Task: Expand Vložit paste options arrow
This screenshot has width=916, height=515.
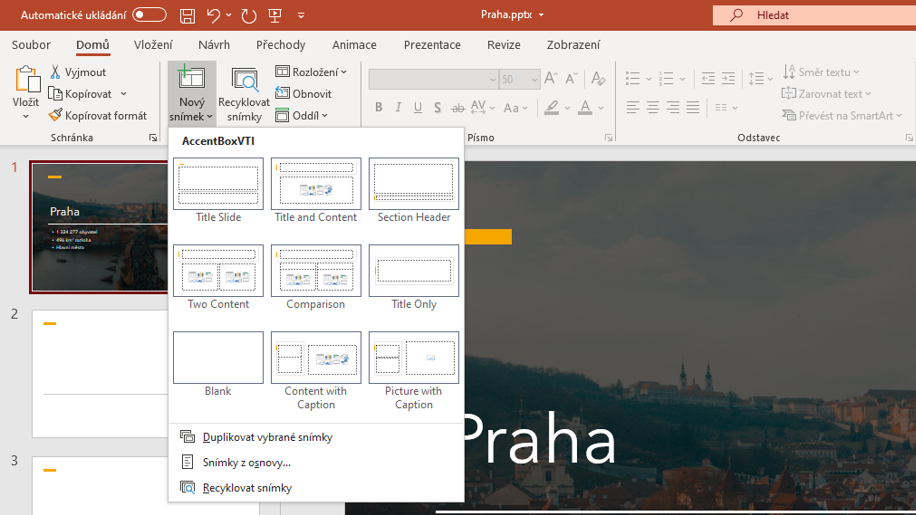Action: [26, 116]
